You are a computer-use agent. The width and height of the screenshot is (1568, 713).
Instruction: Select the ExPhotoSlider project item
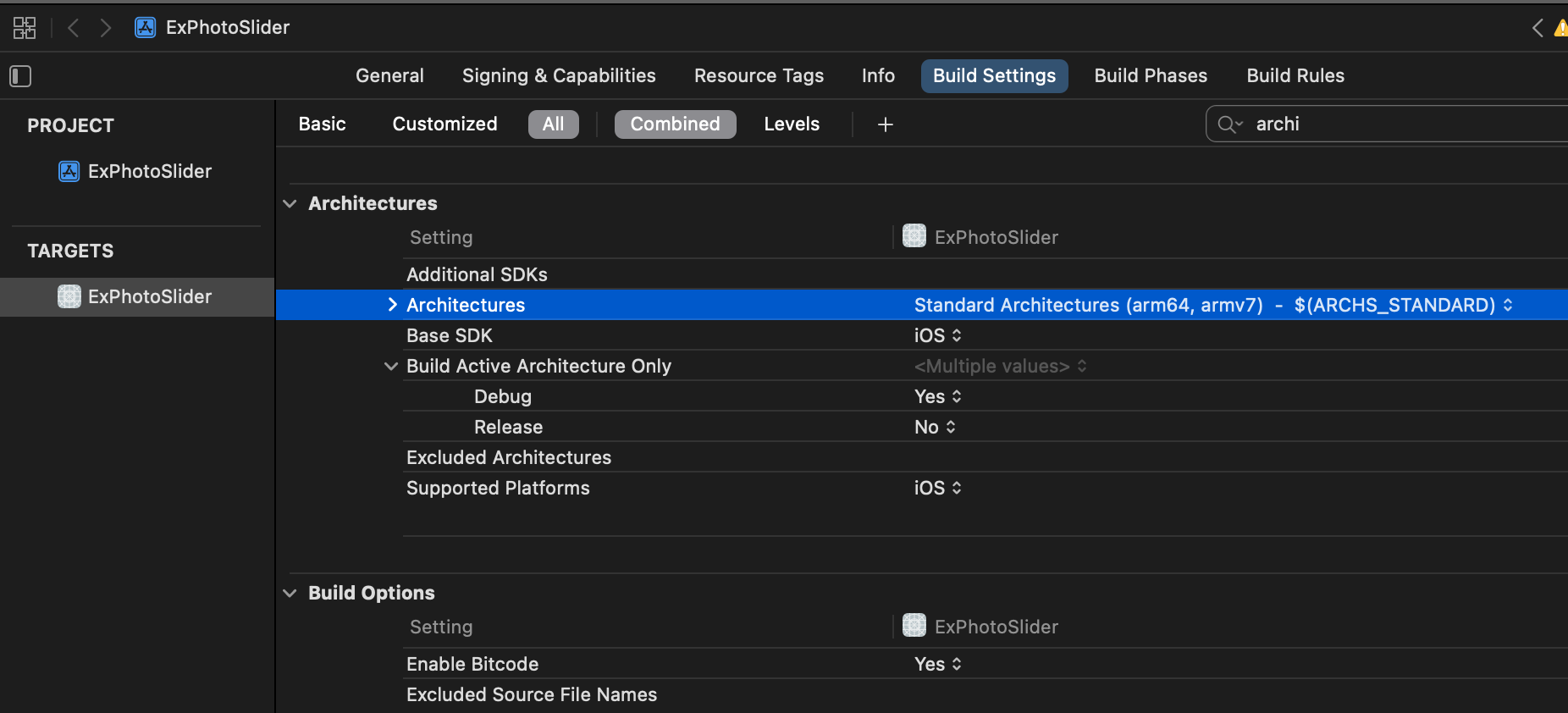(x=135, y=171)
